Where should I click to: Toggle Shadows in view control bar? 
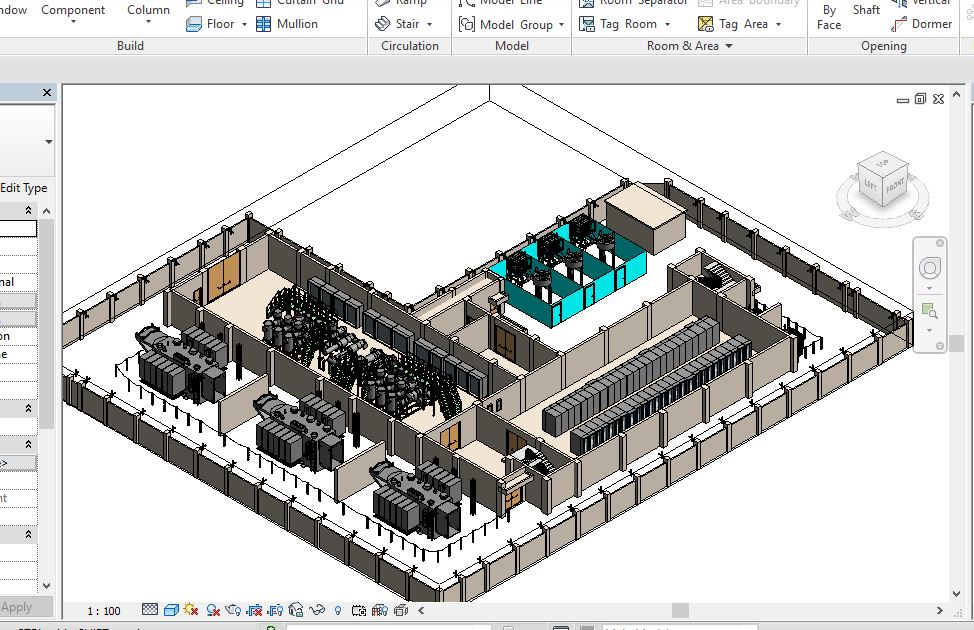[212, 610]
